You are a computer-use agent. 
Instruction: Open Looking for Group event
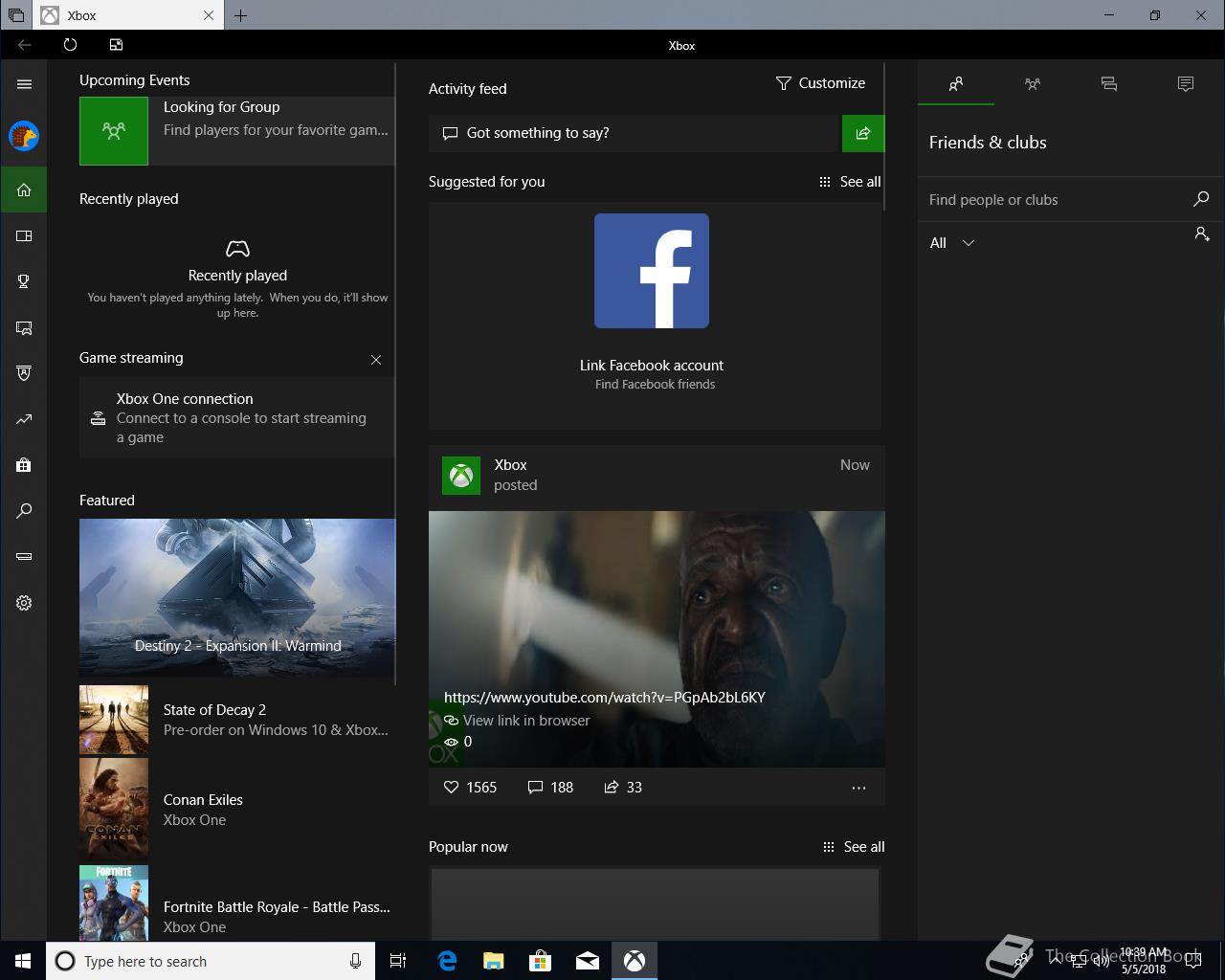tap(237, 130)
